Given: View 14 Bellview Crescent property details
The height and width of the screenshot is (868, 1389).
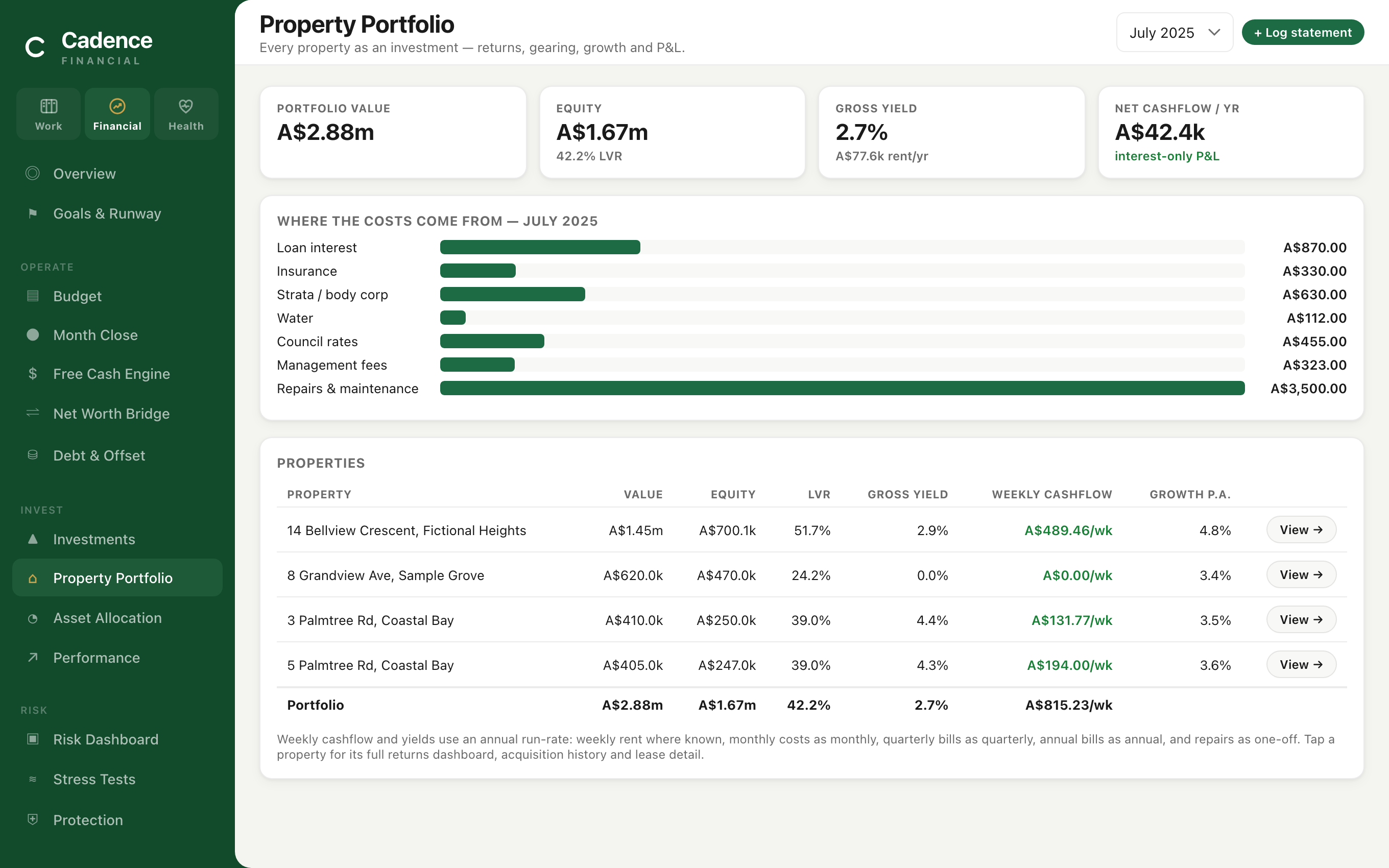Looking at the screenshot, I should tap(1301, 530).
